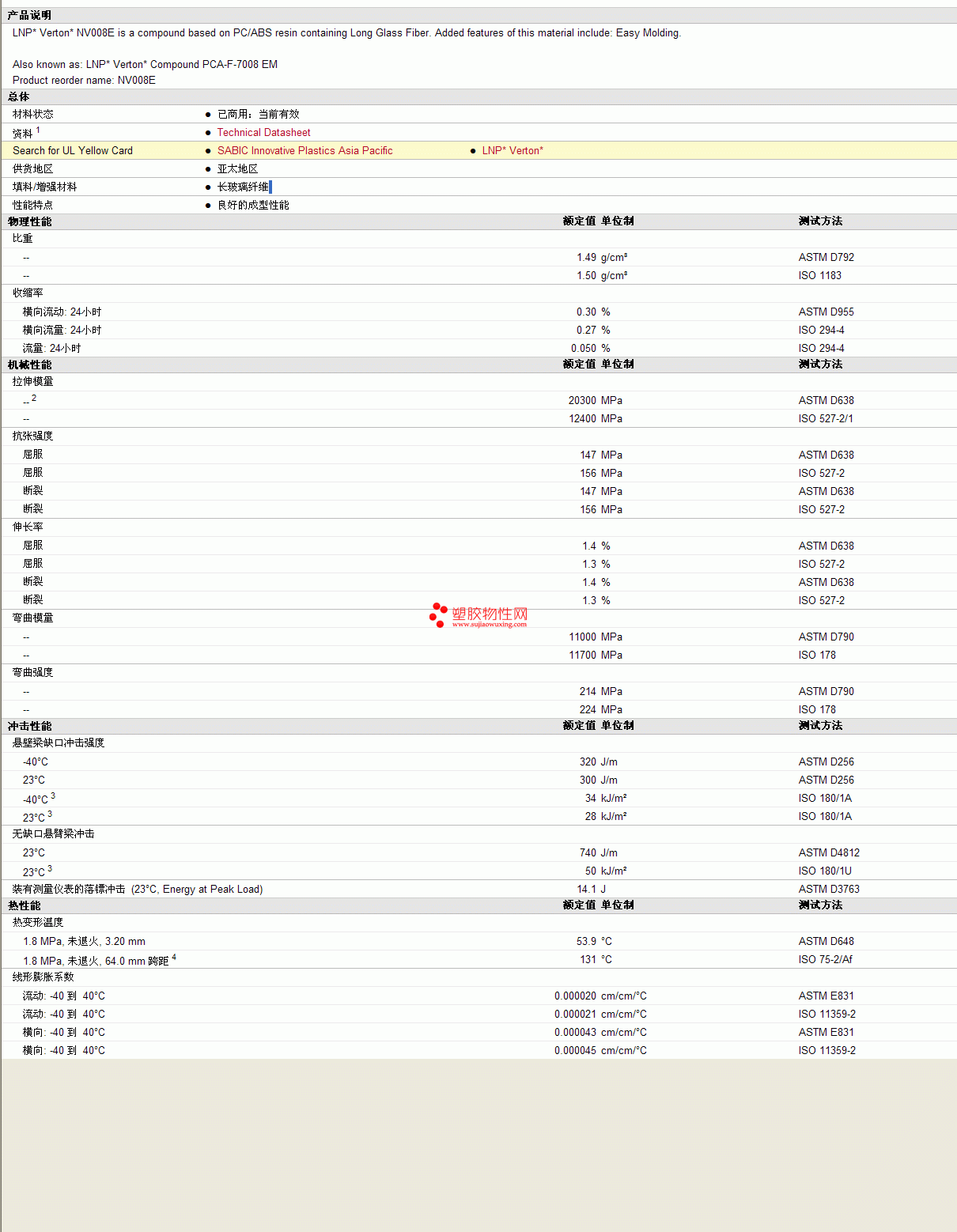Click ASTM D792 test method
The image size is (957, 1232).
click(x=826, y=257)
